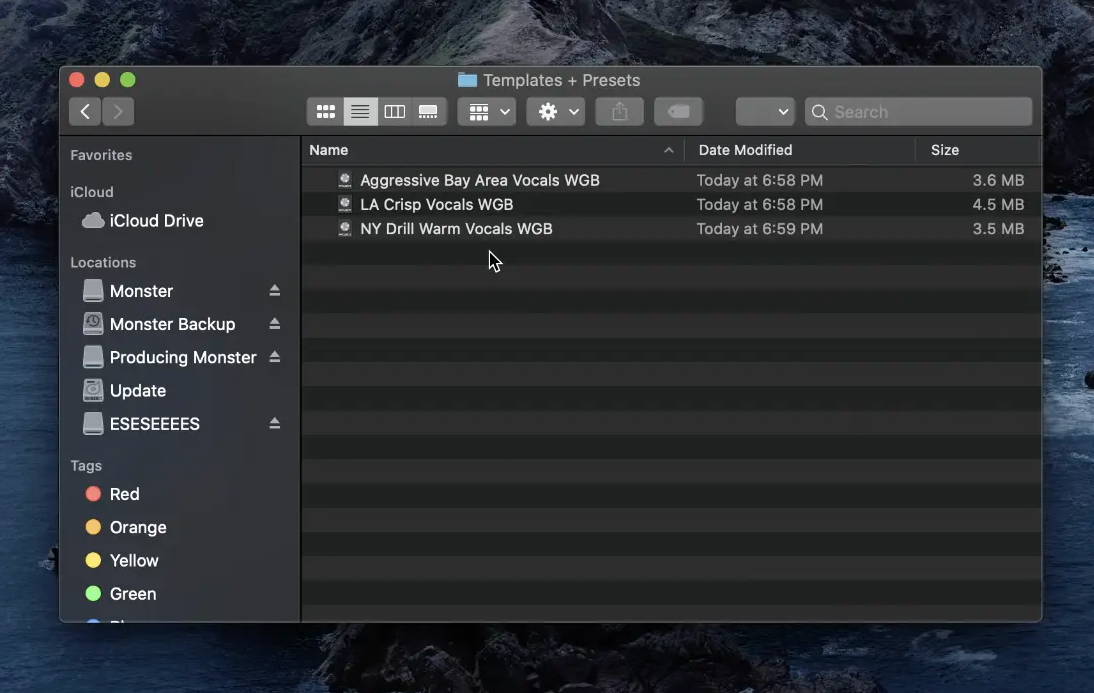Screen dimensions: 1094x693
Task: Open the group-by arrangement dropdown
Action: click(x=487, y=112)
